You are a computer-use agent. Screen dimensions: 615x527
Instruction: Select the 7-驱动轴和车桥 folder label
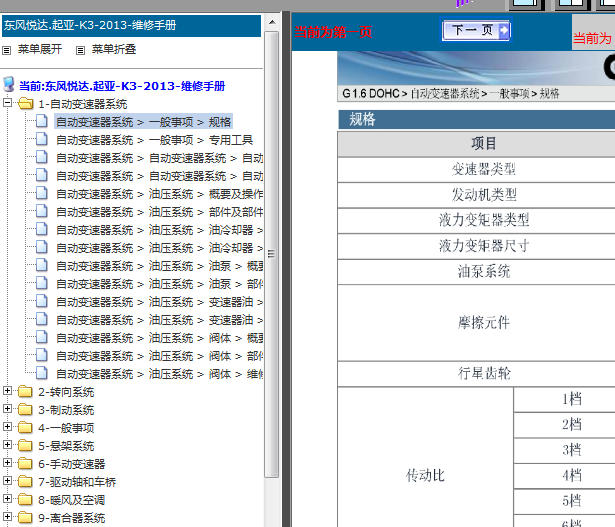point(77,482)
